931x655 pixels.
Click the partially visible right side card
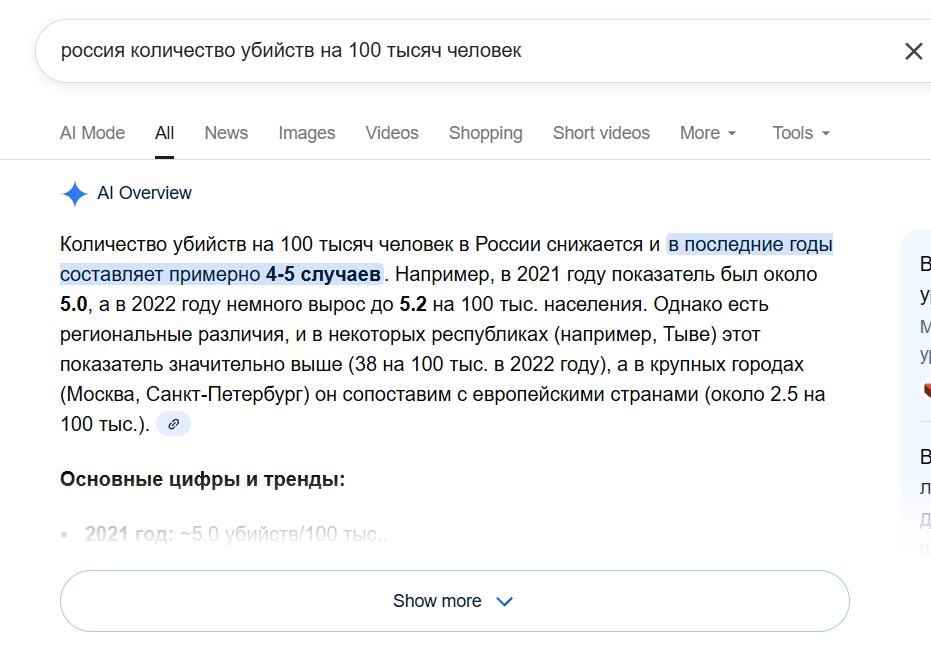pos(920,400)
